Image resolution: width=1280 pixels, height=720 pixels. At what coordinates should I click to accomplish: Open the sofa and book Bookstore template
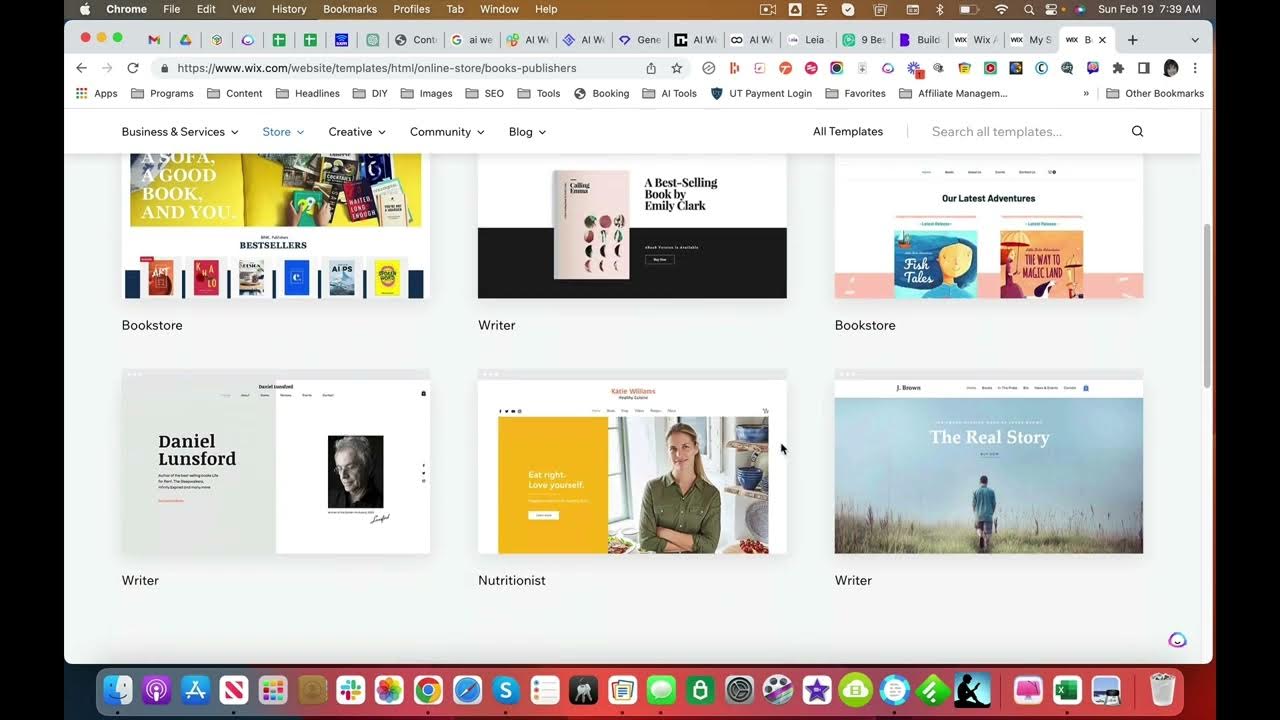coord(276,226)
